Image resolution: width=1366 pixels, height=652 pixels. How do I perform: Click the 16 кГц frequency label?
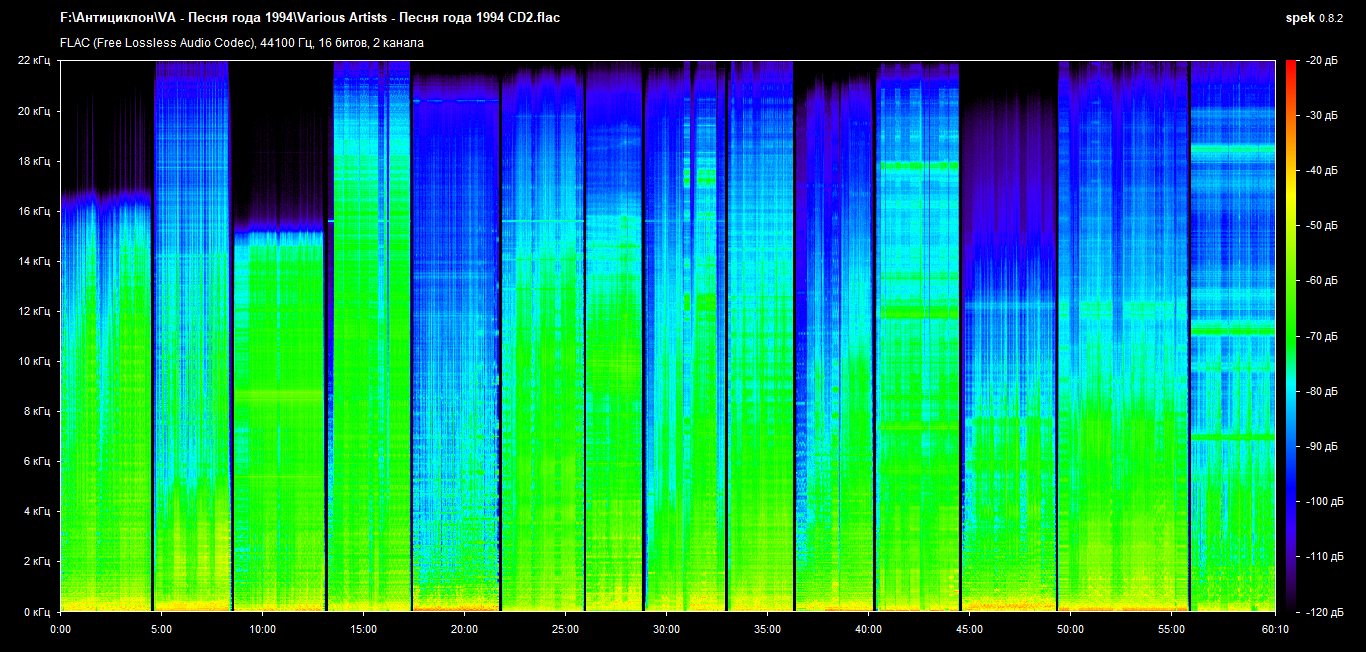coord(35,211)
